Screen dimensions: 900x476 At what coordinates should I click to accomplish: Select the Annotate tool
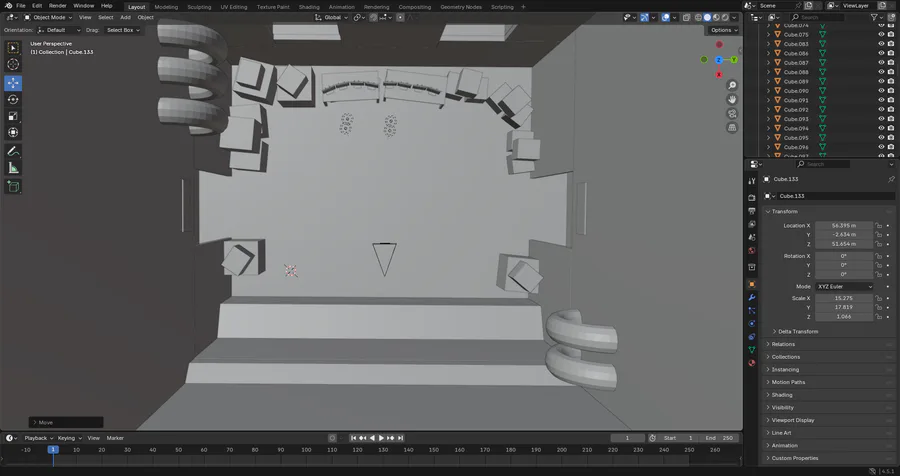13,152
